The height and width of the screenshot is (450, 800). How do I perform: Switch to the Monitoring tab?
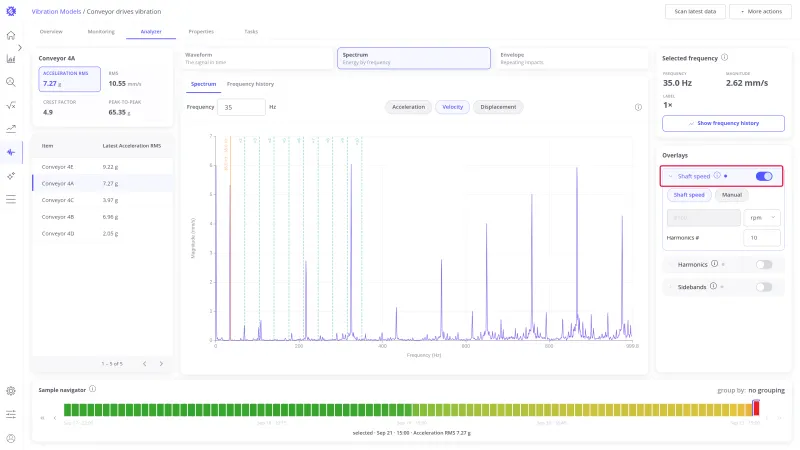[101, 32]
